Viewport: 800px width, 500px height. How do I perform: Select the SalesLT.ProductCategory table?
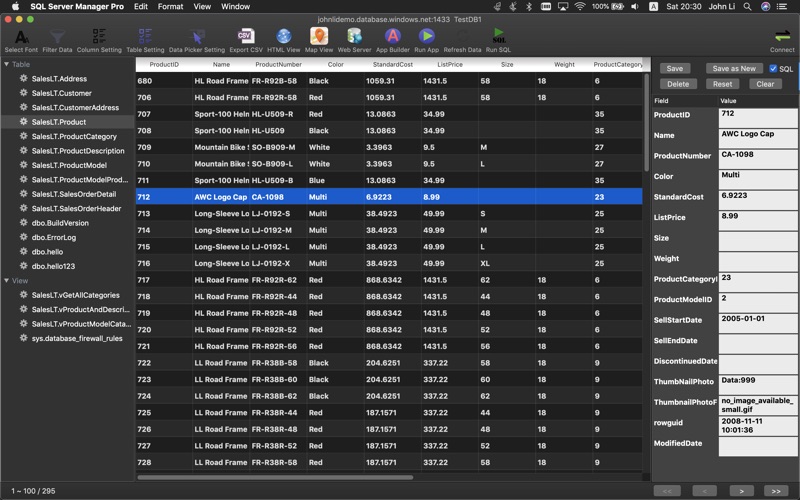74,136
